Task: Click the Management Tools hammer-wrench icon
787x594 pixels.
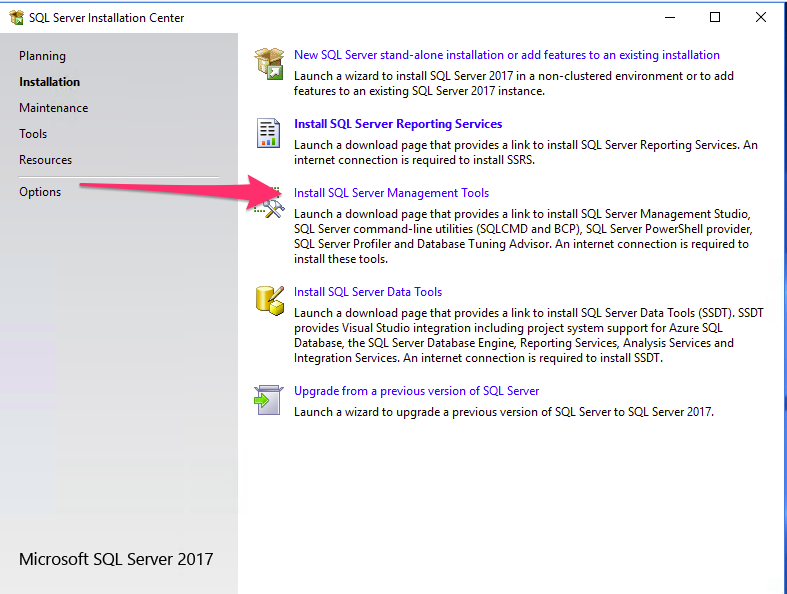Action: pos(270,202)
